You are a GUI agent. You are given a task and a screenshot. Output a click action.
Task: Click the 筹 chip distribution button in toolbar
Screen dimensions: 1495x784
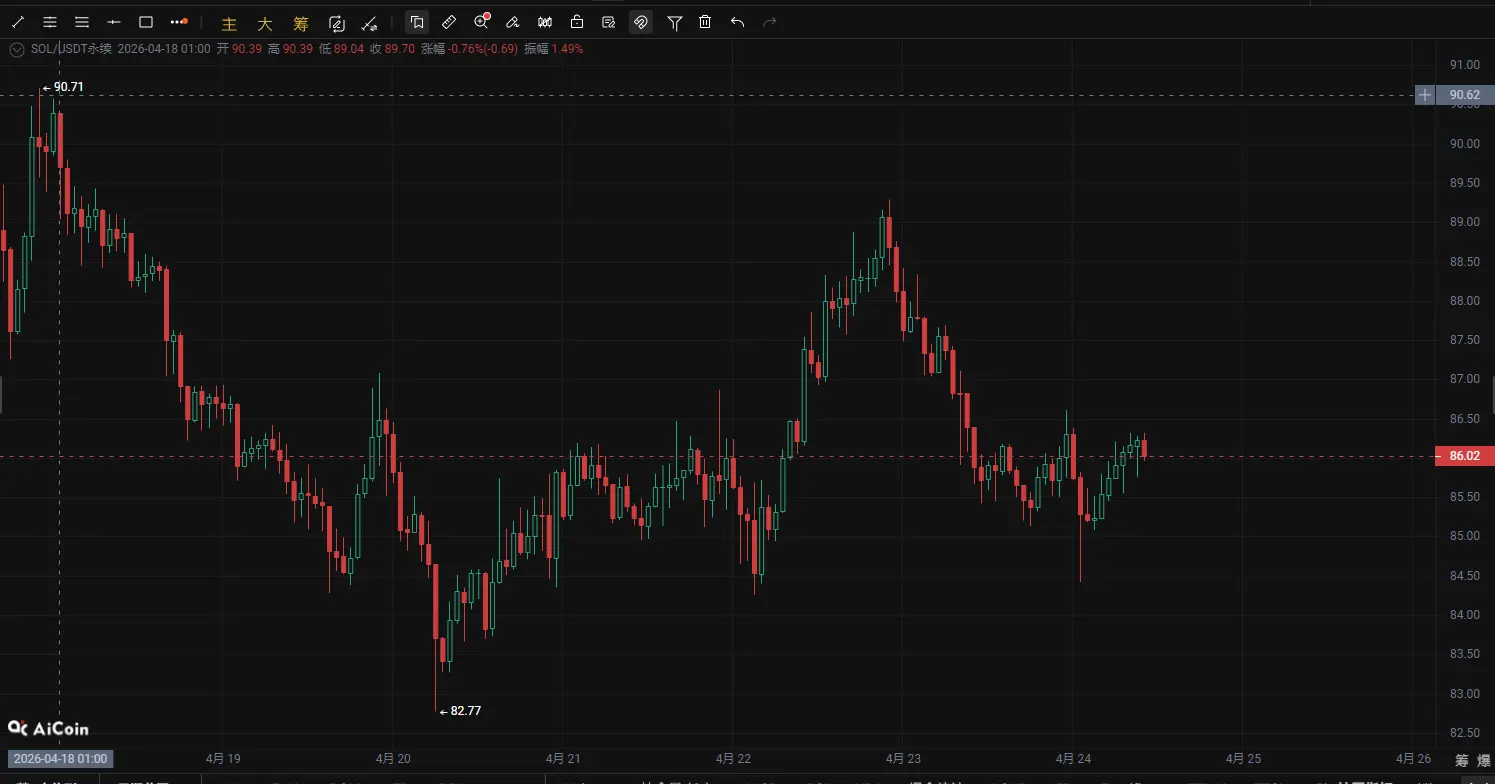point(301,23)
